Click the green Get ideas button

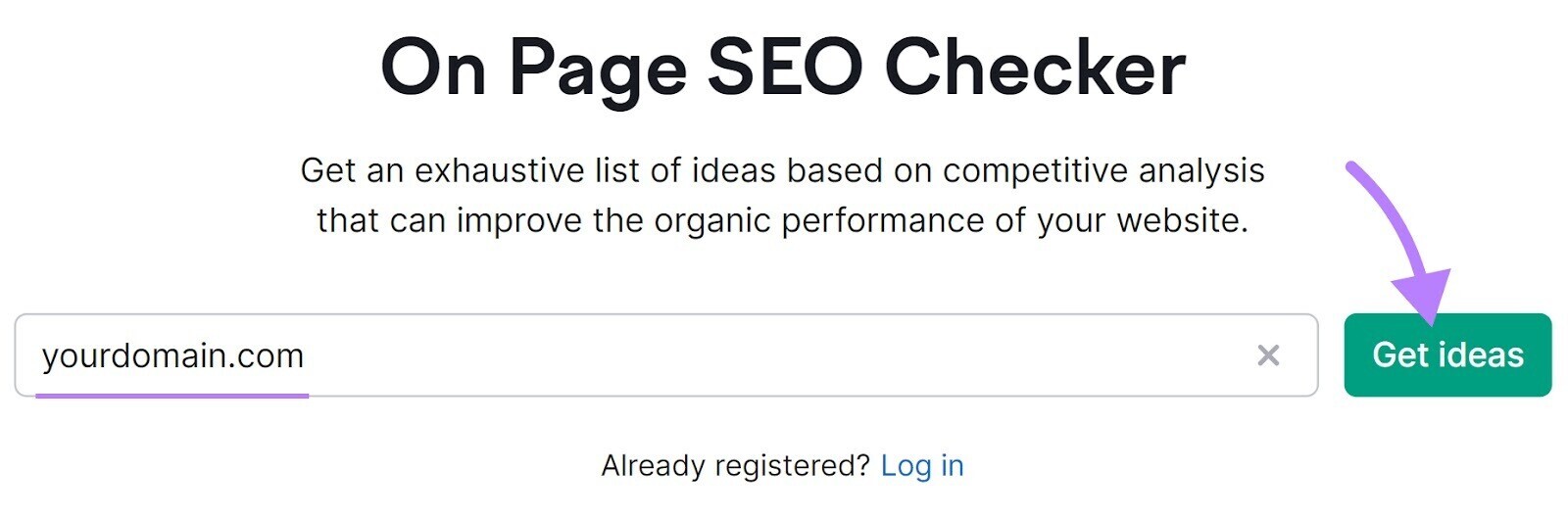point(1446,355)
